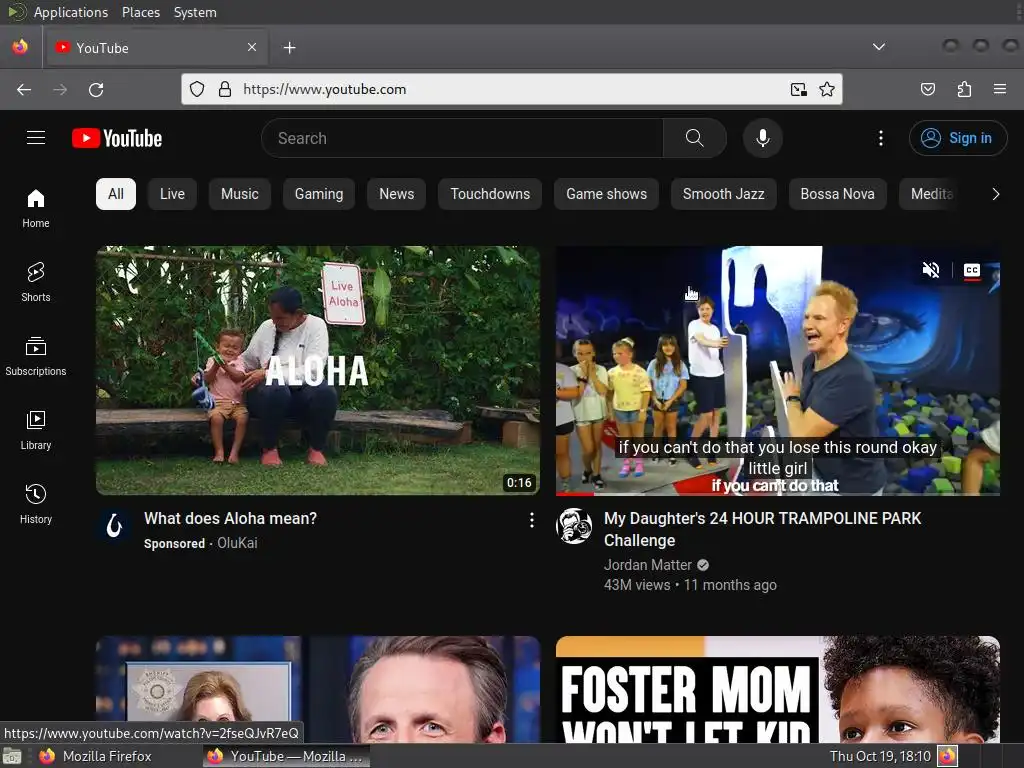Image resolution: width=1024 pixels, height=768 pixels.
Task: Switch to Mozilla Firefox taskbar window
Action: [98, 756]
